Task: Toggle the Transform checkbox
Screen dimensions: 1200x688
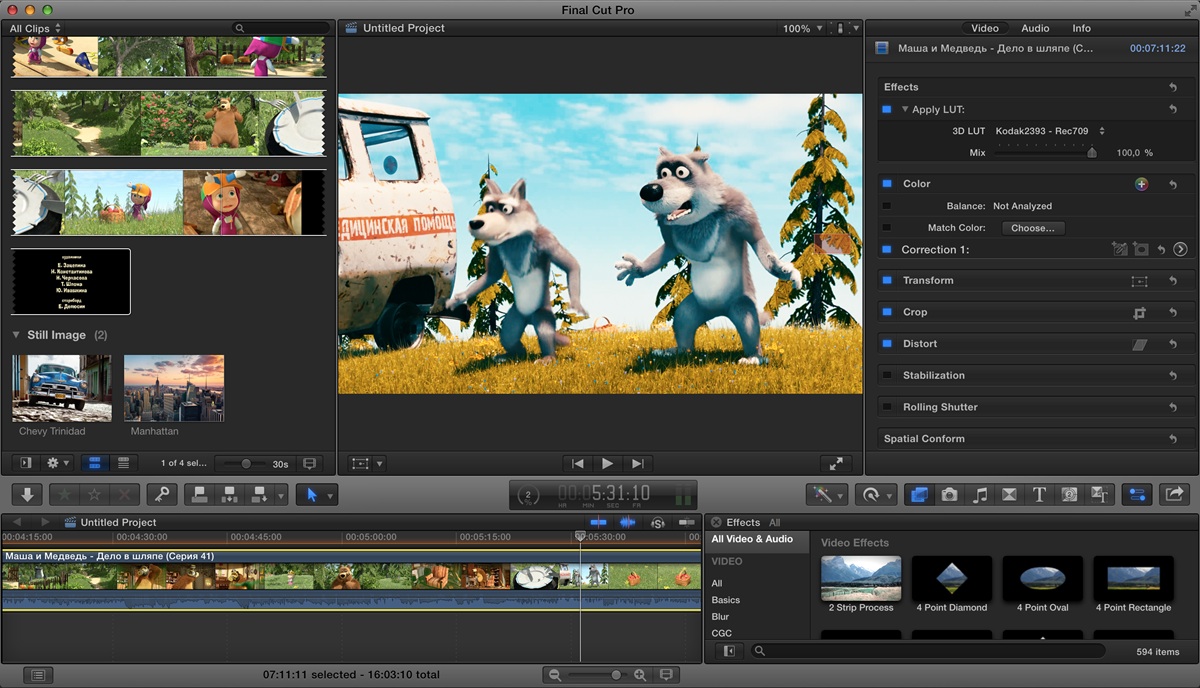Action: click(x=886, y=281)
